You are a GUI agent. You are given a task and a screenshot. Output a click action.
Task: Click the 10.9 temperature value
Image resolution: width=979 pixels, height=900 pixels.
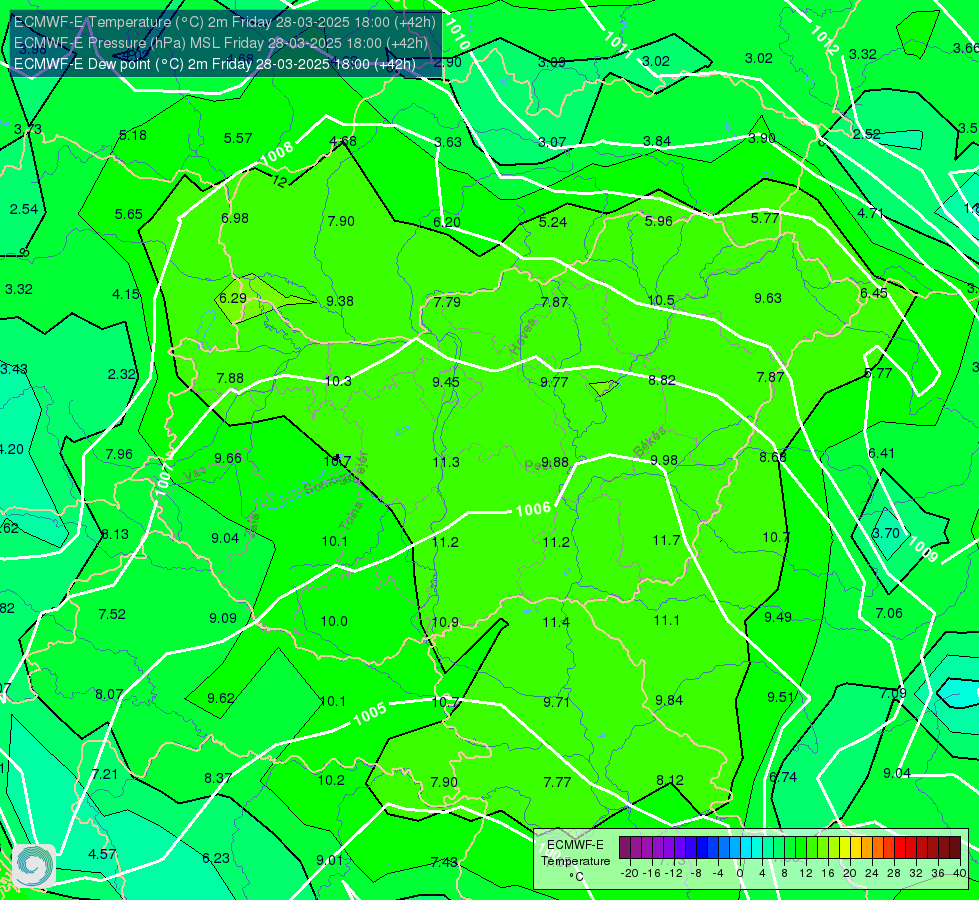point(445,622)
